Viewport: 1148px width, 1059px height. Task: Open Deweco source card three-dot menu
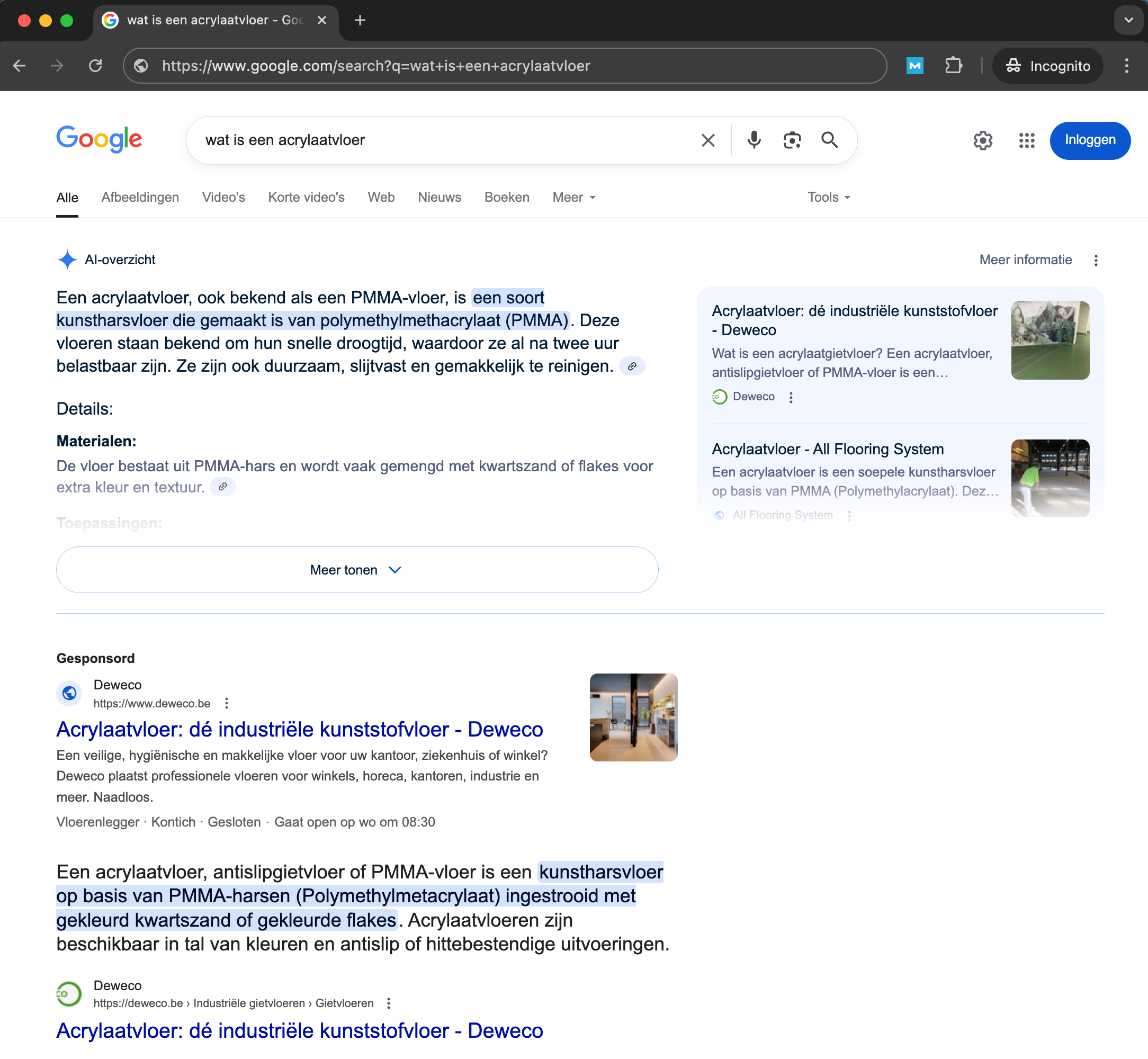click(x=791, y=397)
